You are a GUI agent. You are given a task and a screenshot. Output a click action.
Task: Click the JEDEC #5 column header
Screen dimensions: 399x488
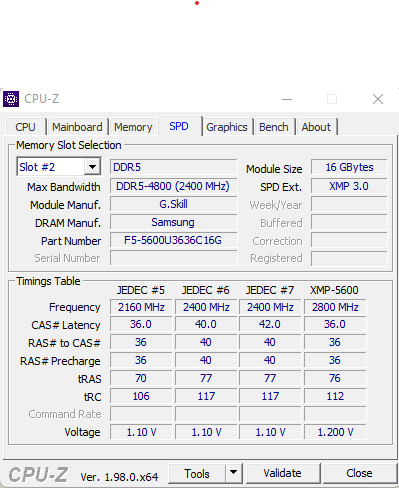click(141, 290)
